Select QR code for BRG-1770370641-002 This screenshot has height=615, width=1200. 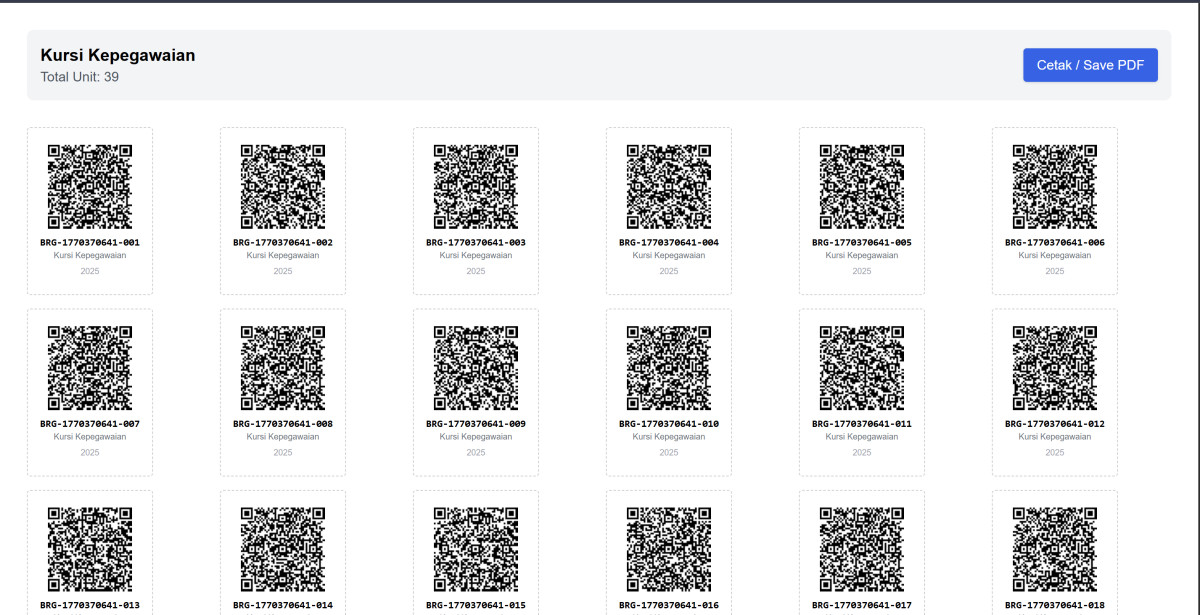pos(283,187)
